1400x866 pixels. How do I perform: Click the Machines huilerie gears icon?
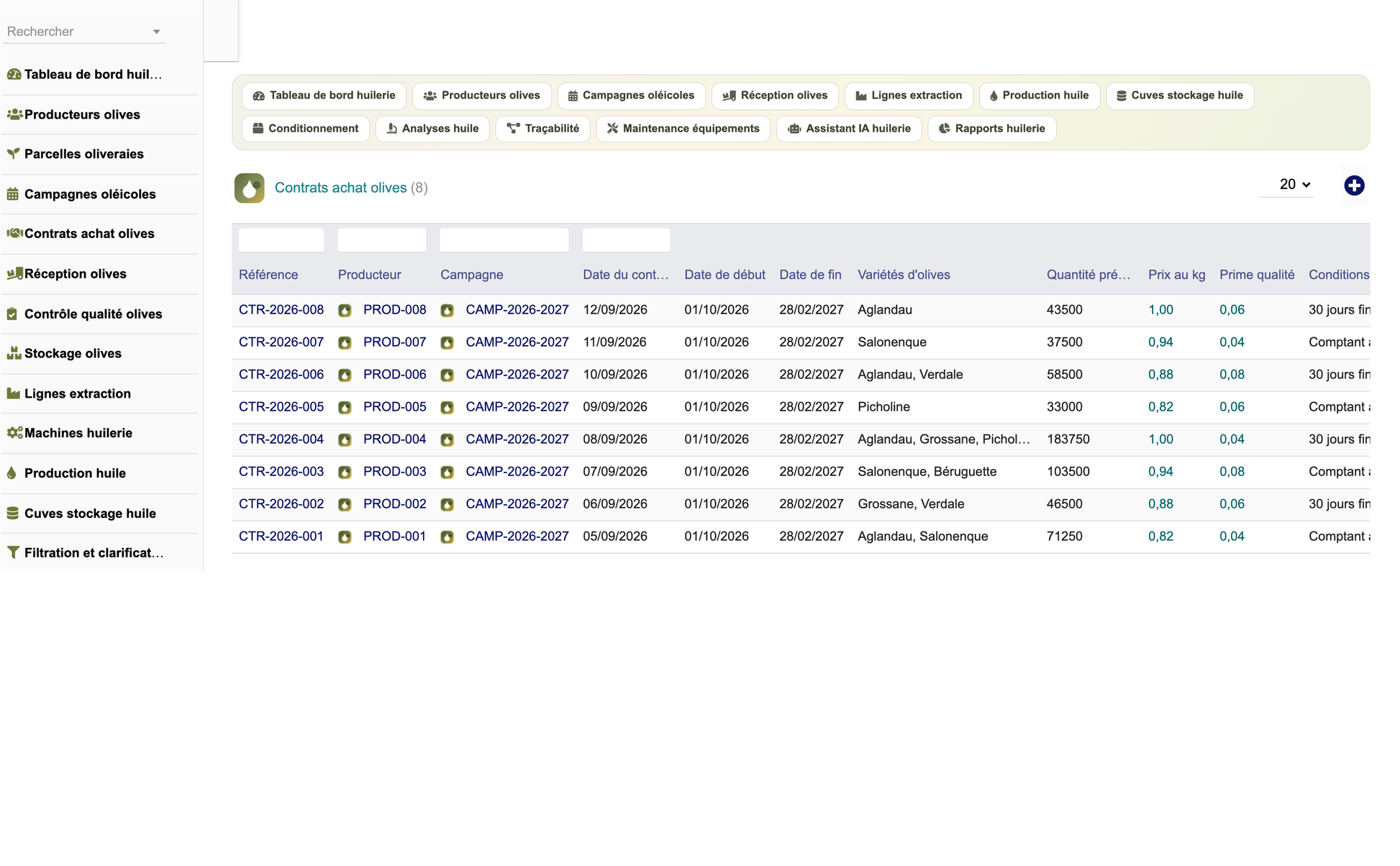[14, 433]
